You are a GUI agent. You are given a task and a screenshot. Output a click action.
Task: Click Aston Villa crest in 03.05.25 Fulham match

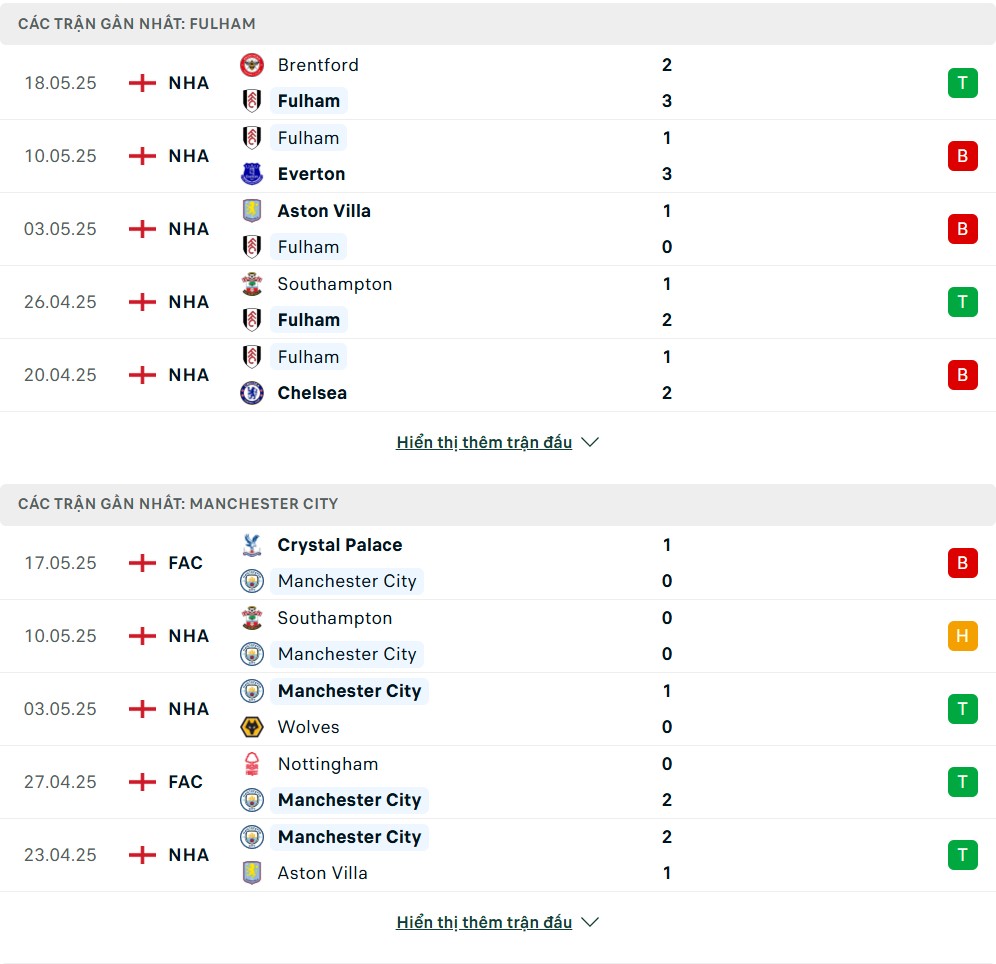point(252,211)
